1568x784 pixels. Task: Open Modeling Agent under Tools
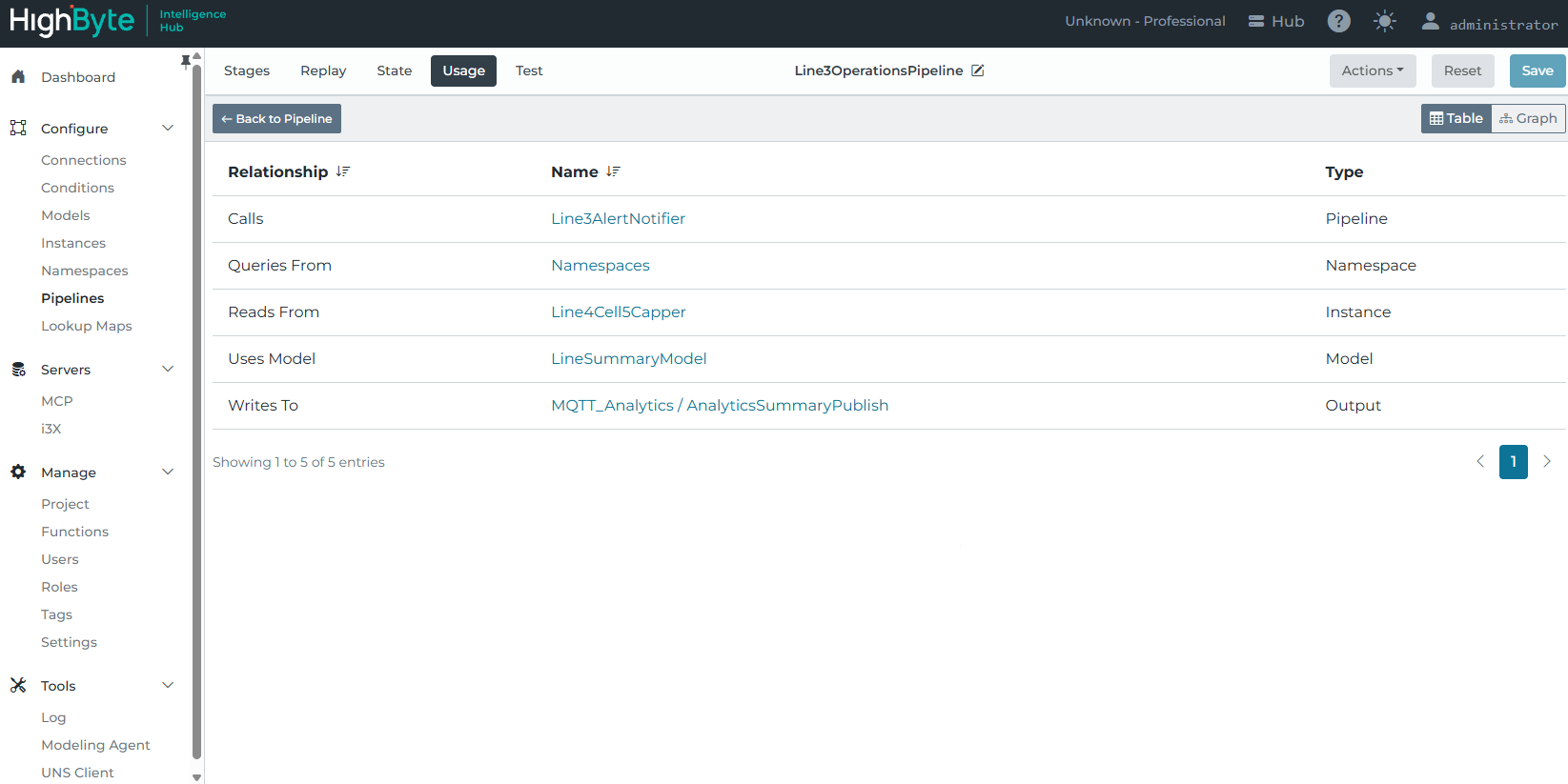(x=95, y=745)
